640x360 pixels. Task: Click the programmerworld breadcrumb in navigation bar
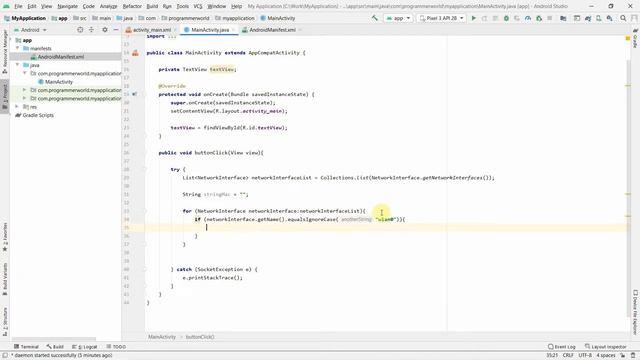point(188,18)
